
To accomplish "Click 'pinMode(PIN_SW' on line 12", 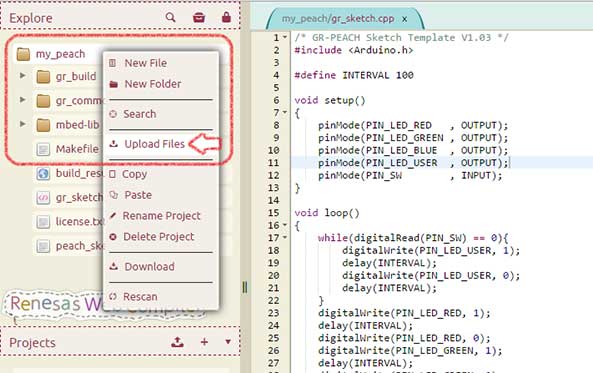I will 360,176.
